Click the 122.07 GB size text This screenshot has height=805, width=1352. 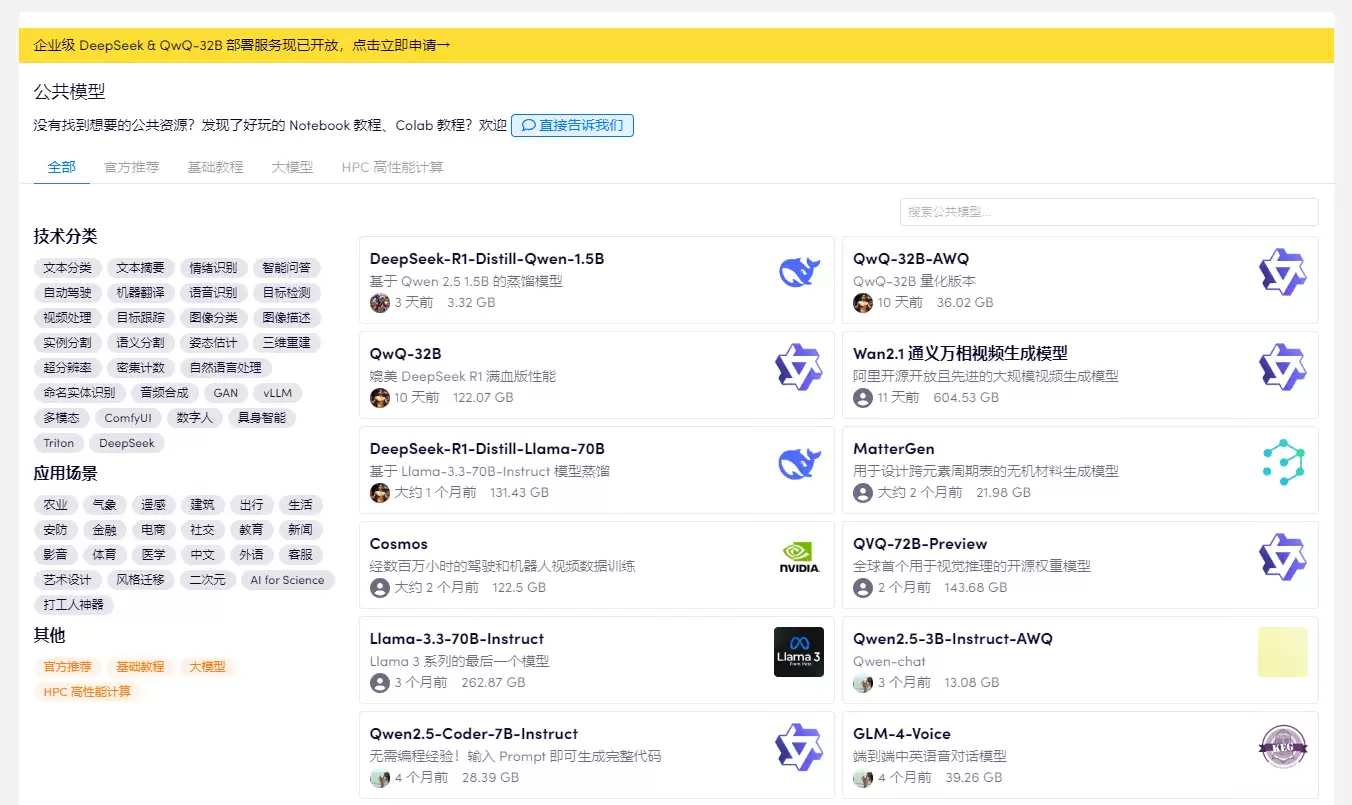coord(483,398)
